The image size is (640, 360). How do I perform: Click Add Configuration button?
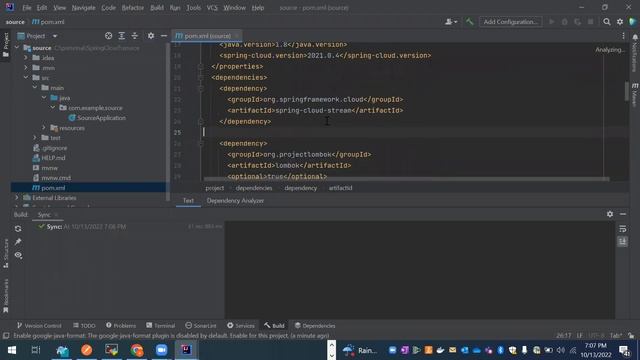510,22
